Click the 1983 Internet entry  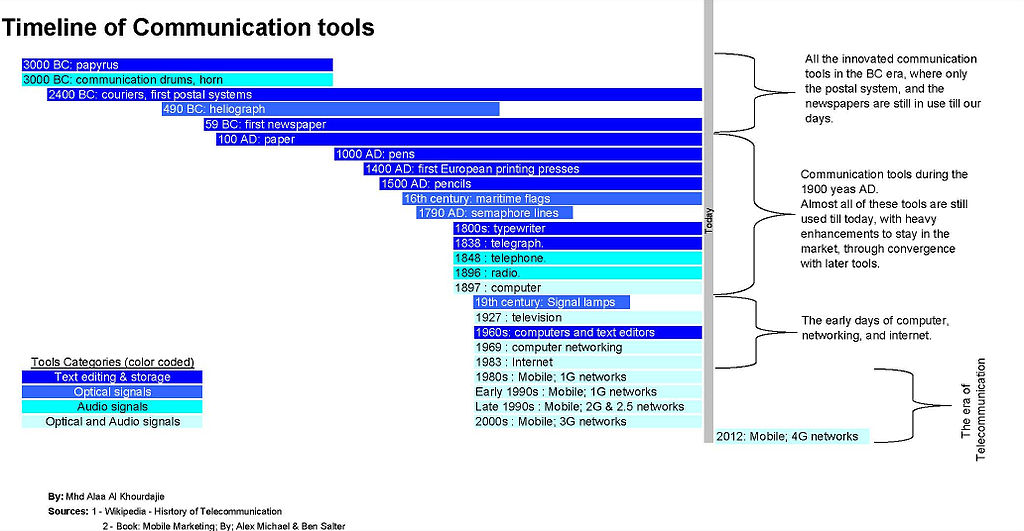click(588, 362)
